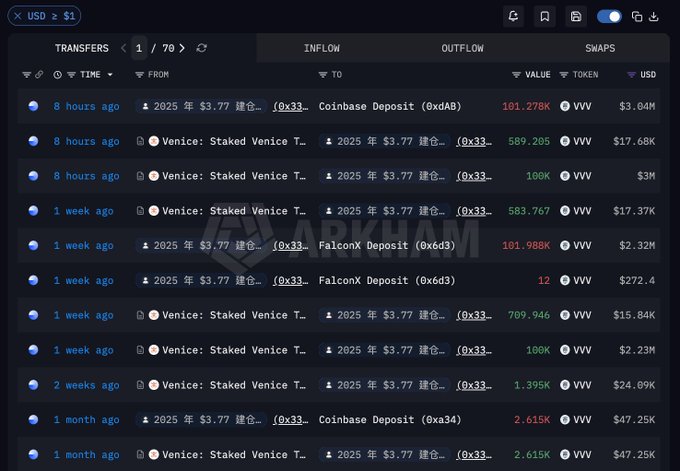This screenshot has width=680, height=471.
Task: Click chain icon of 101.988K row
Action: point(33,245)
